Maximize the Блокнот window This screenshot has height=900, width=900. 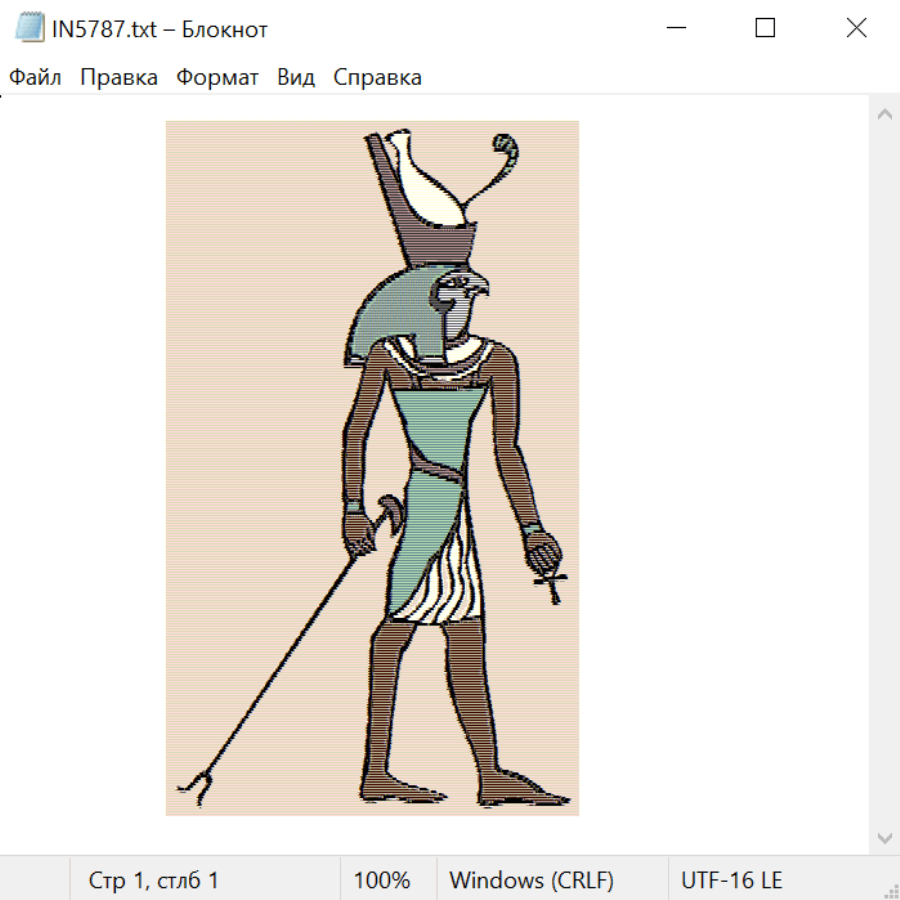tap(765, 28)
